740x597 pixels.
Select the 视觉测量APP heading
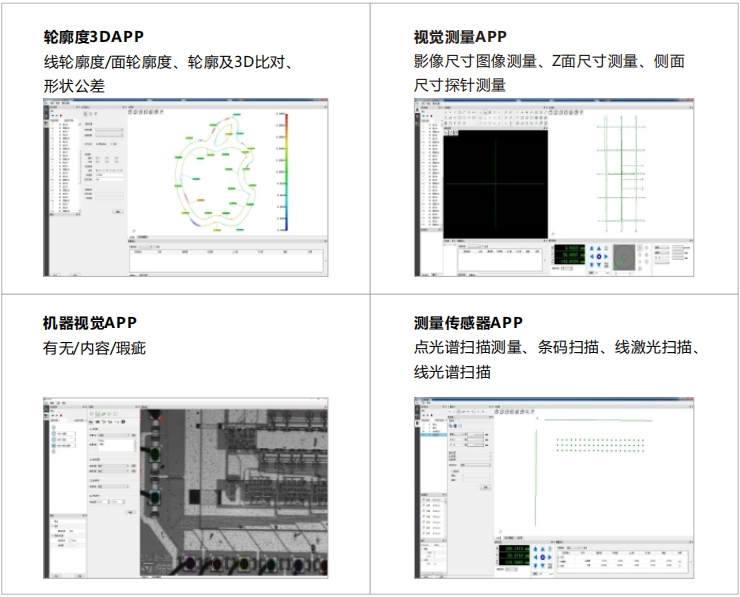[x=460, y=36]
